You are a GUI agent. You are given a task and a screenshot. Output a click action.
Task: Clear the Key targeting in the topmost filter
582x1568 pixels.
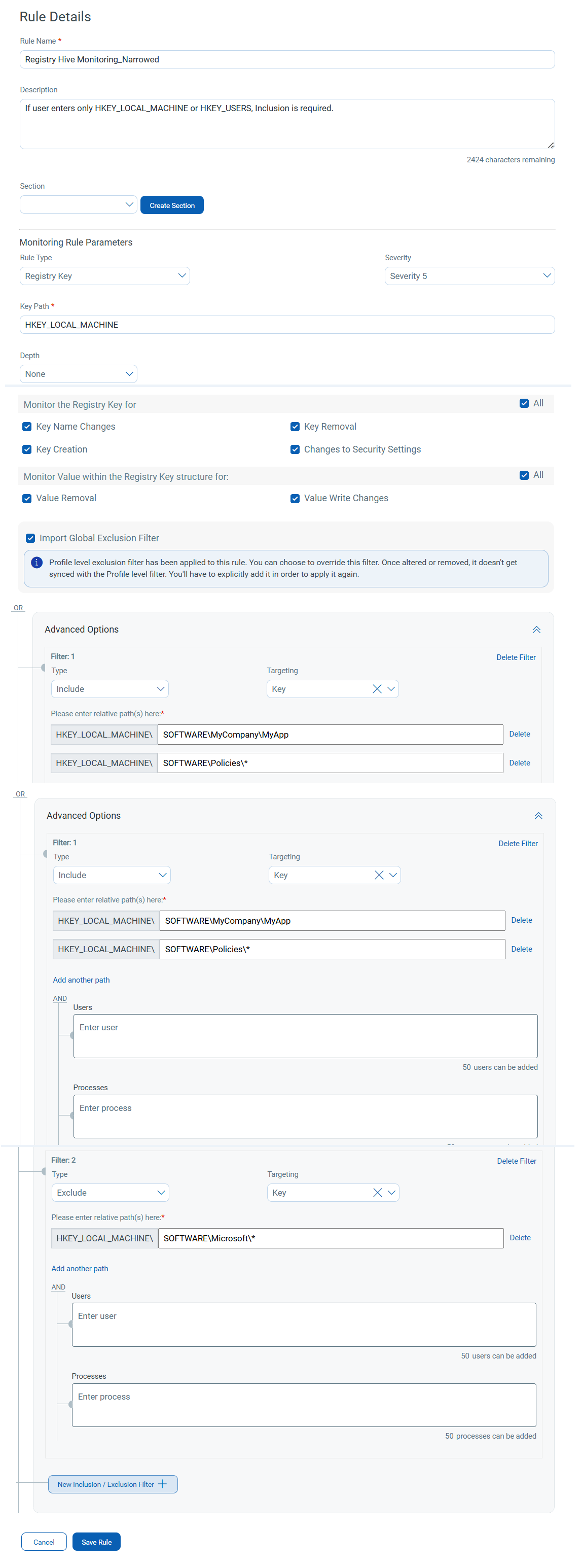[377, 688]
